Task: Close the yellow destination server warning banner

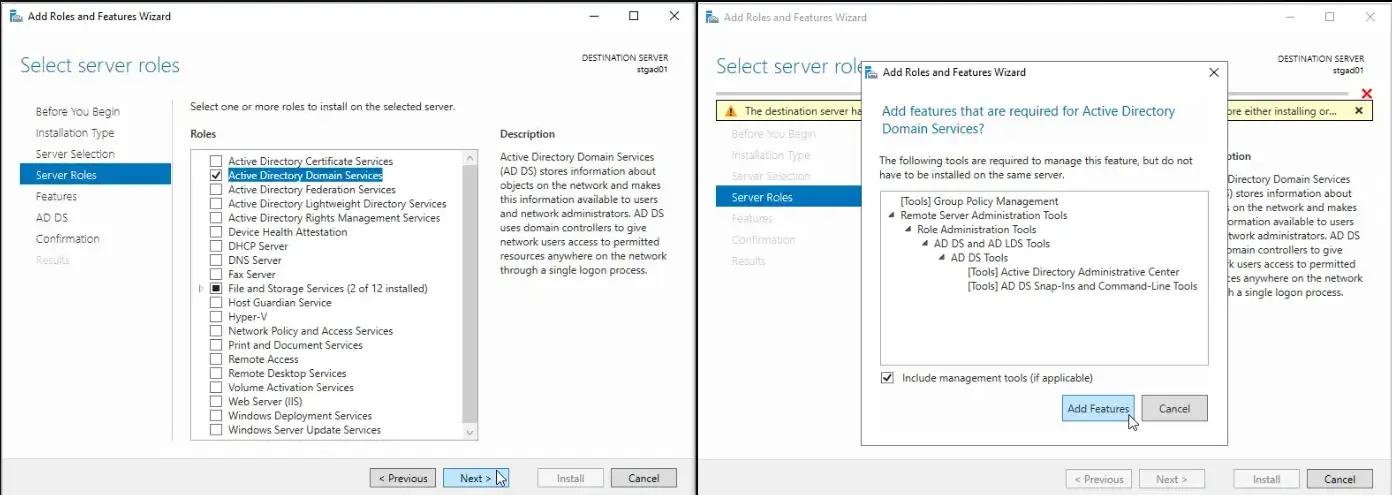Action: pyautogui.click(x=1358, y=111)
